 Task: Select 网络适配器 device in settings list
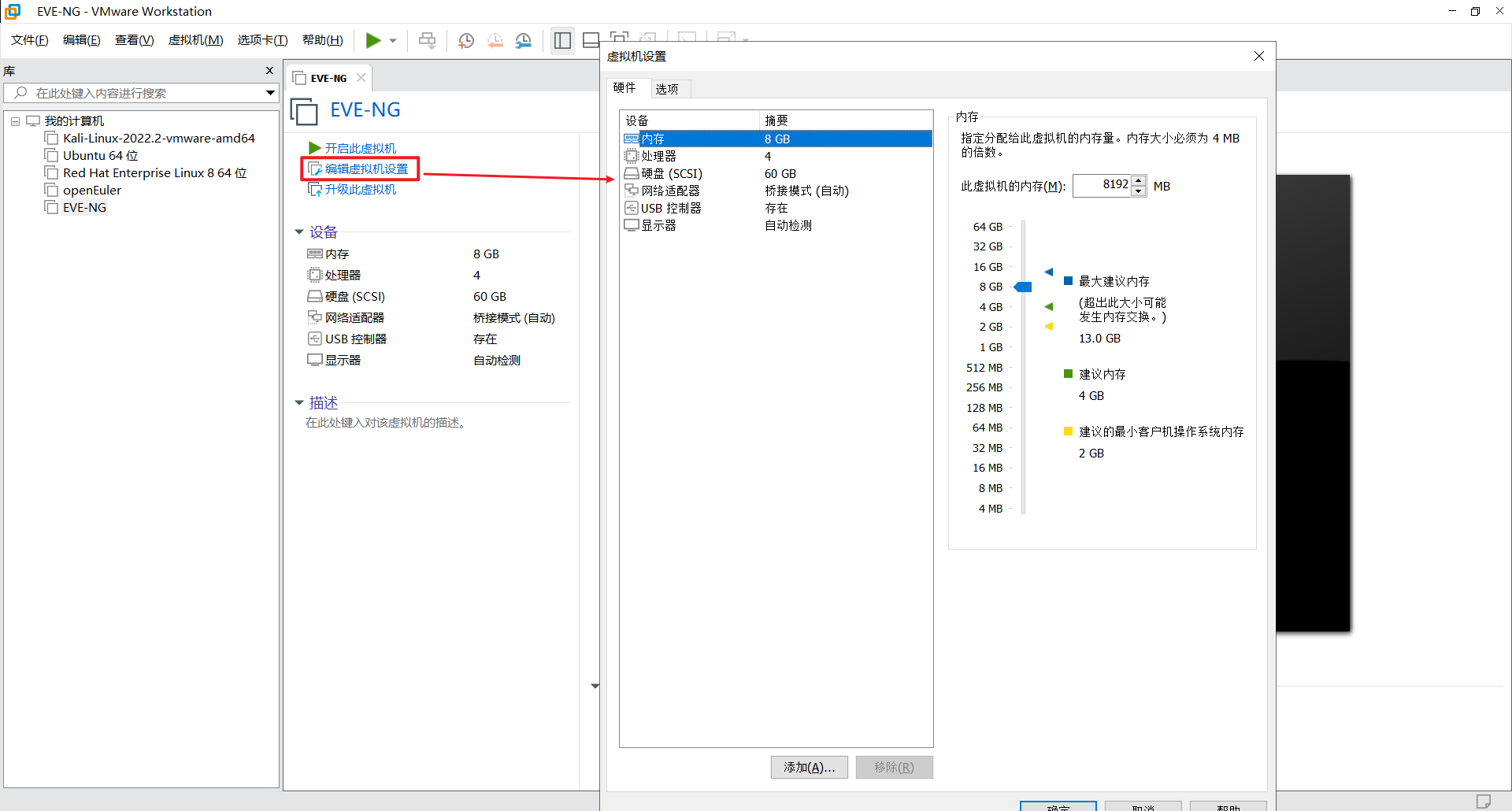(x=776, y=191)
